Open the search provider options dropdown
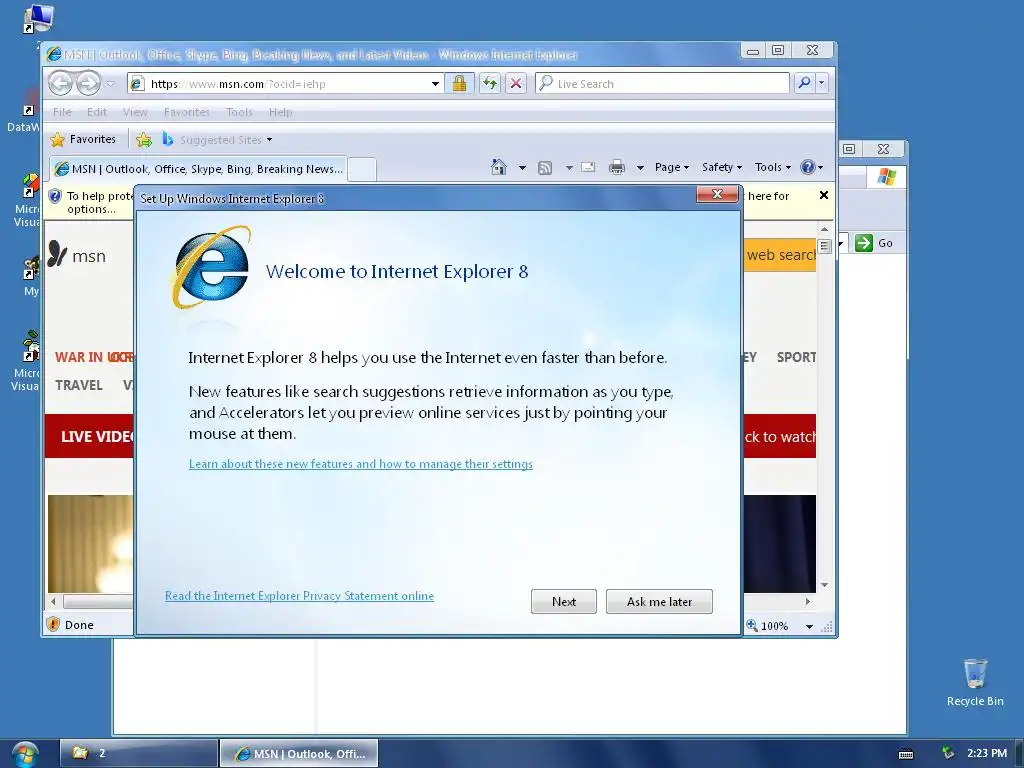Image resolution: width=1024 pixels, height=768 pixels. pyautogui.click(x=822, y=83)
